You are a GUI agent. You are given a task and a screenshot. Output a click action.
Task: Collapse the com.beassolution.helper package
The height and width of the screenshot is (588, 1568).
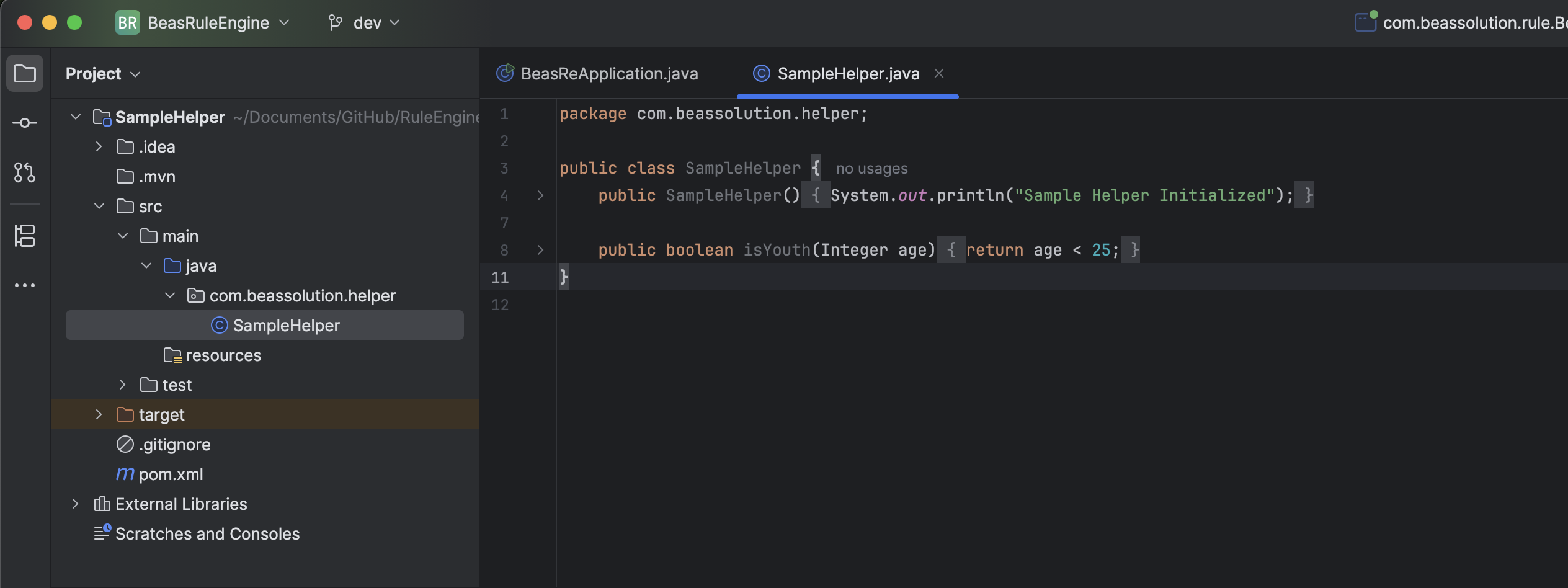pyautogui.click(x=170, y=295)
